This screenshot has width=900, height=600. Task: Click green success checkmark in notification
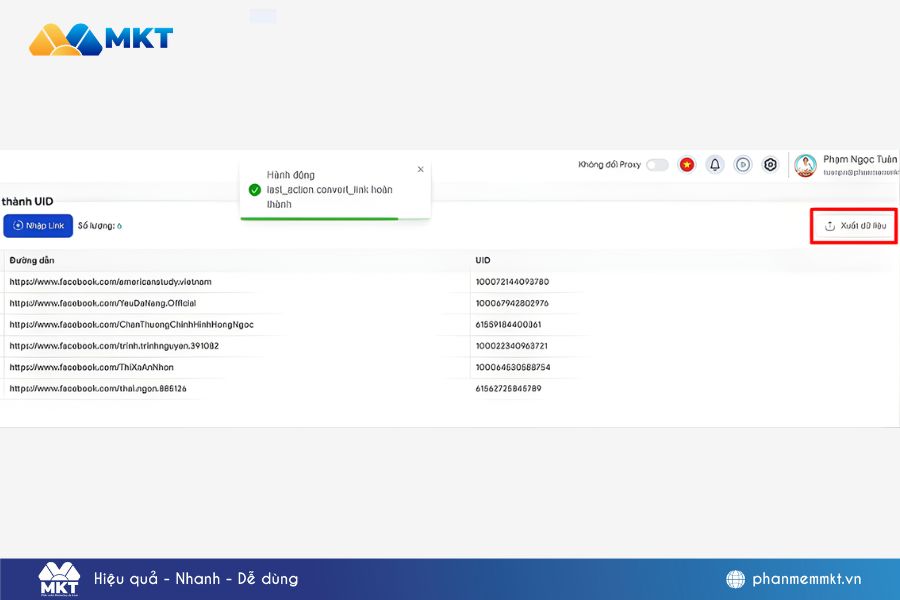(255, 190)
